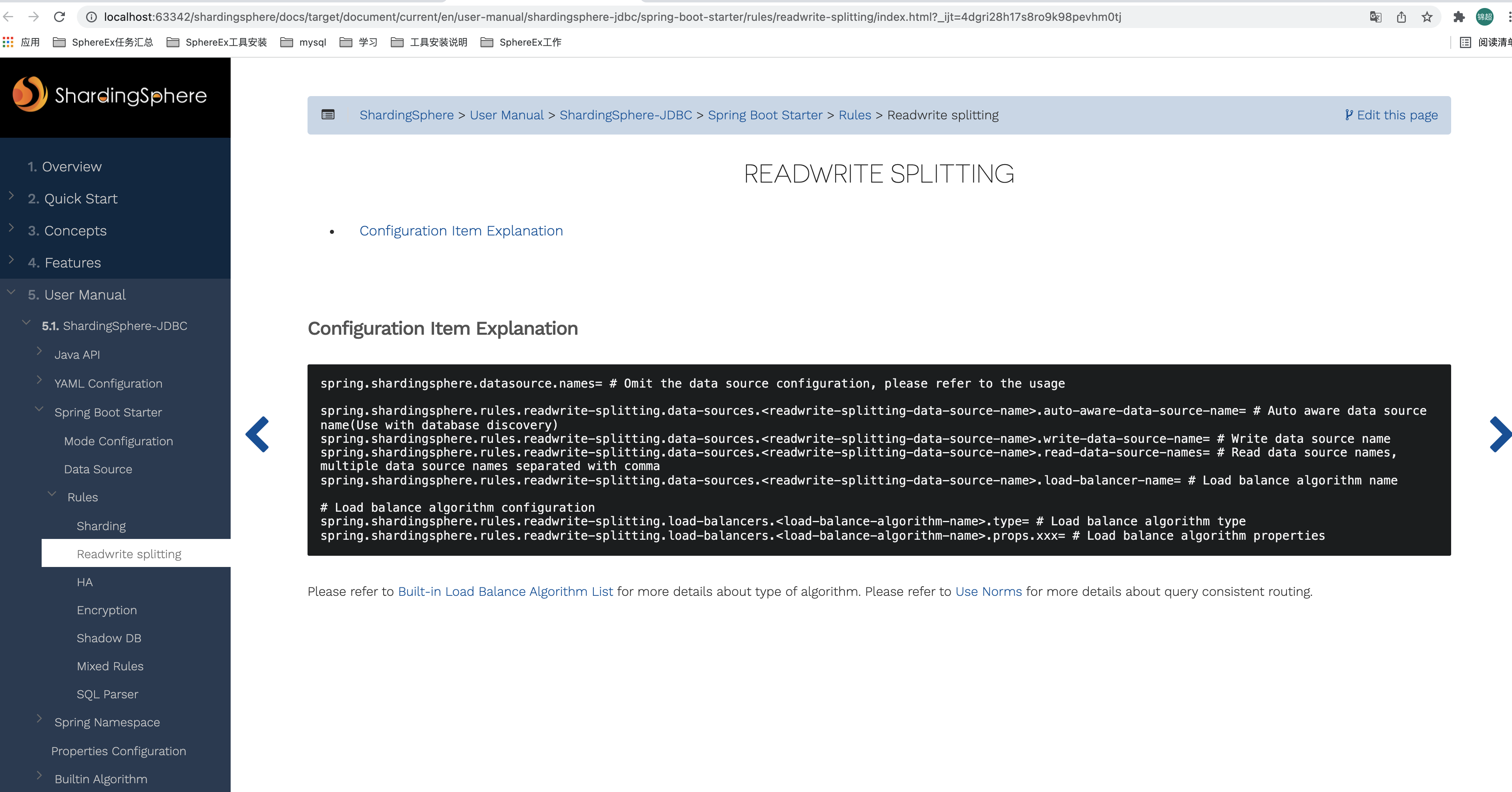Click the browser reload page icon
Screen dimensions: 1512x792
[59, 17]
